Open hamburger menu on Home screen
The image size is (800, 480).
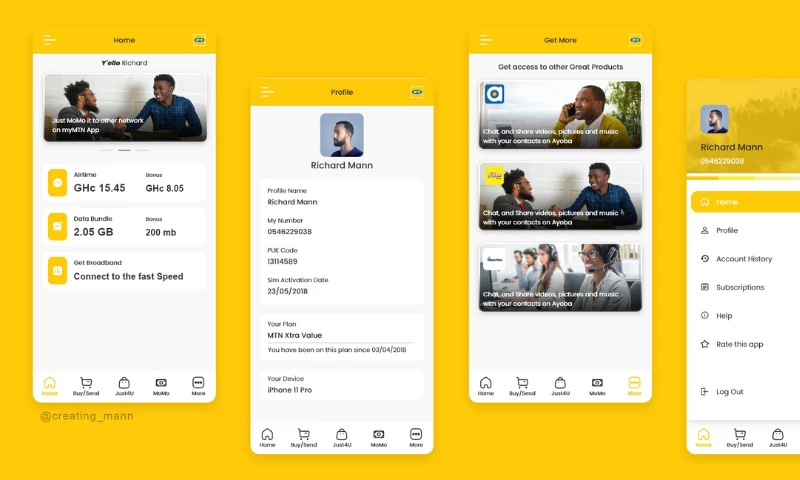pos(49,40)
